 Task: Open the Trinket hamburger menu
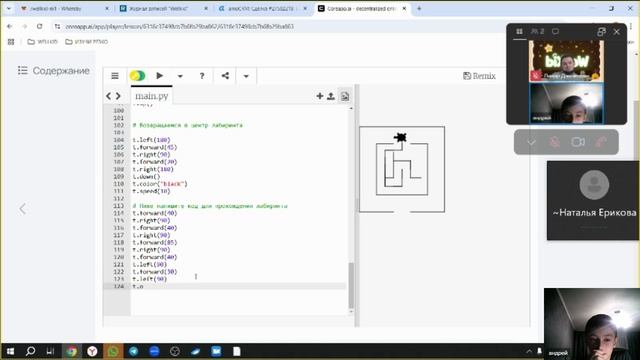(115, 76)
